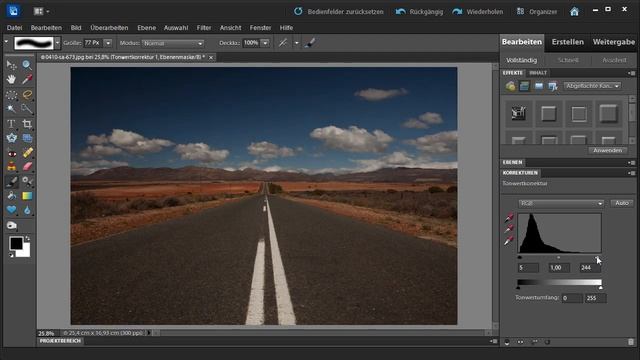Select the Type text tool
640x360 pixels.
(11, 124)
